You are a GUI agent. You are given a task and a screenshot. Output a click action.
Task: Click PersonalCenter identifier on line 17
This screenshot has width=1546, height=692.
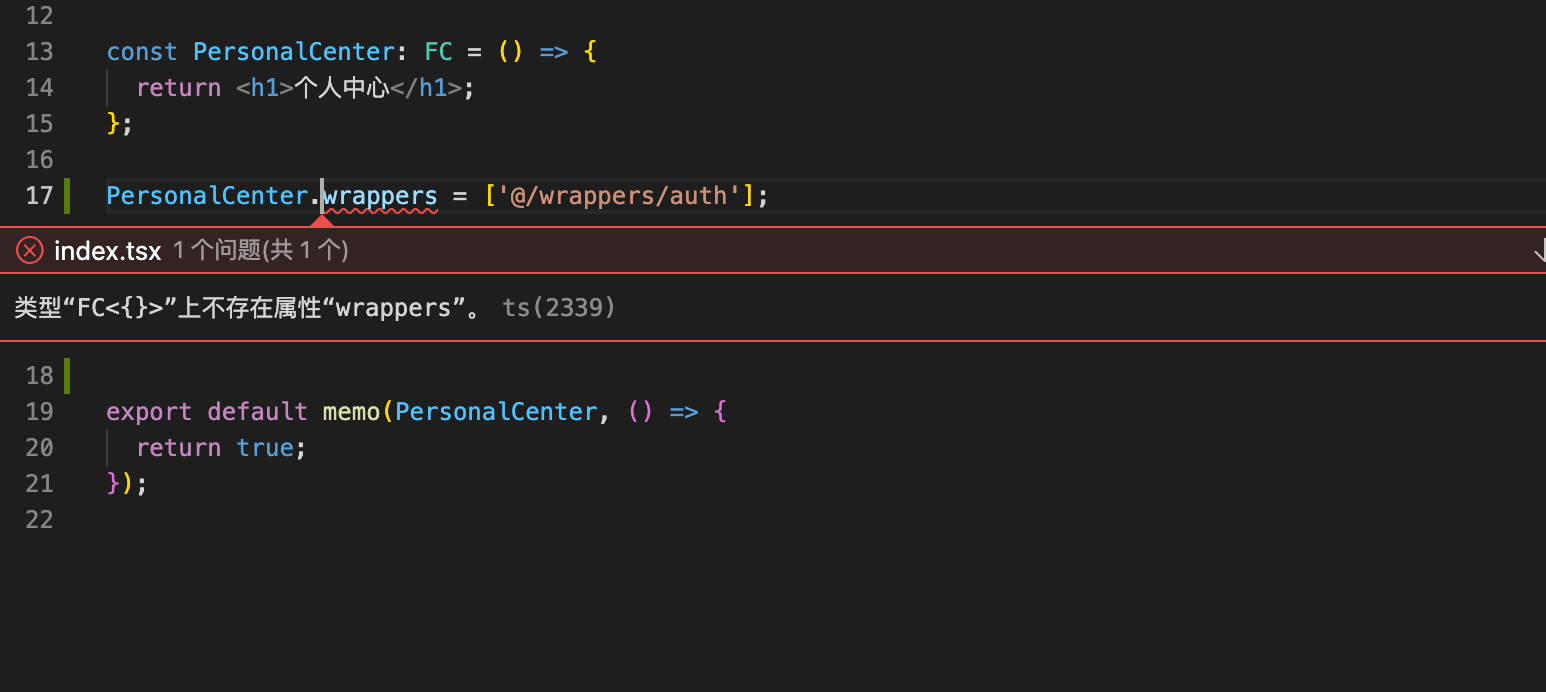206,196
